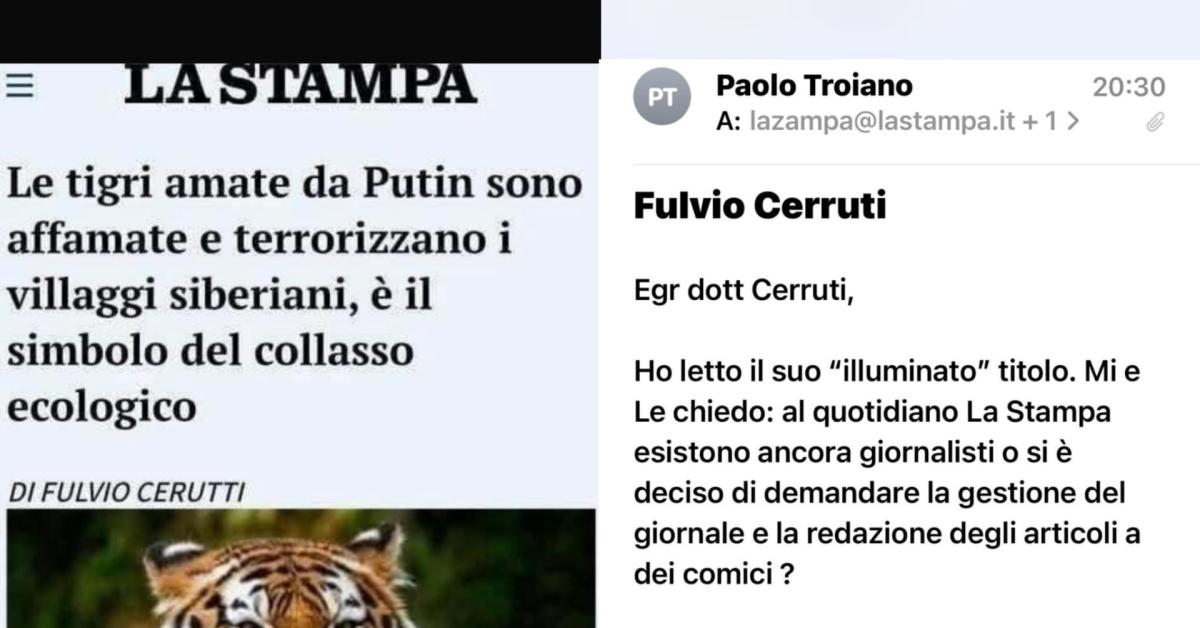This screenshot has width=1200, height=628.
Task: Select the author byline Fulvio Cerutti
Action: [x=127, y=491]
